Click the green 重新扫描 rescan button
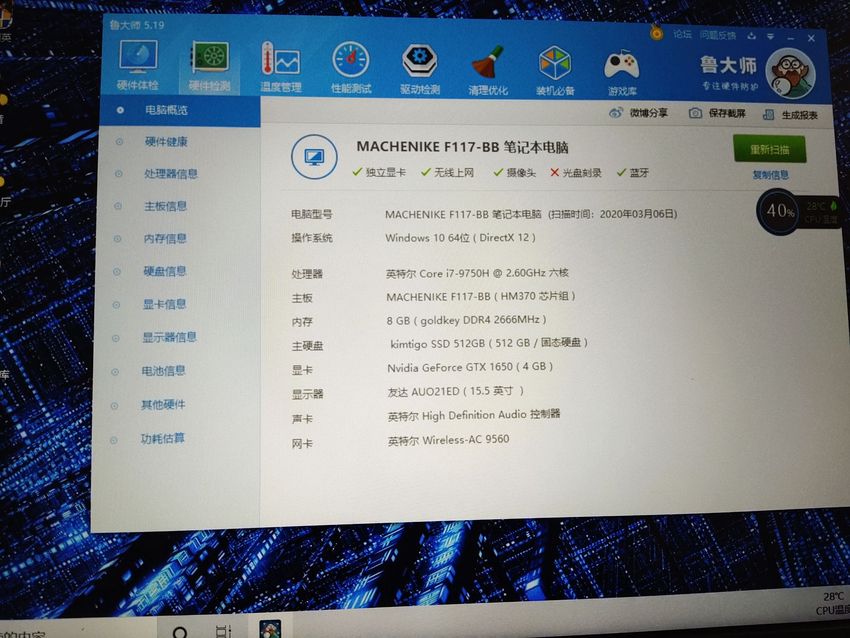850x638 pixels. click(x=770, y=149)
